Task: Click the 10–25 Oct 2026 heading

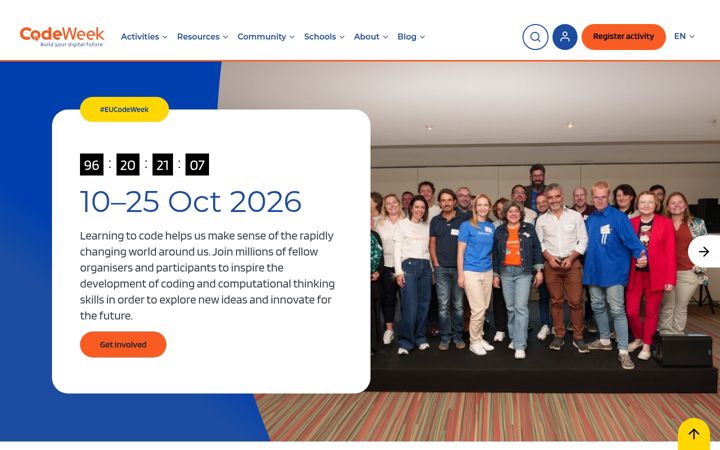Action: point(191,202)
